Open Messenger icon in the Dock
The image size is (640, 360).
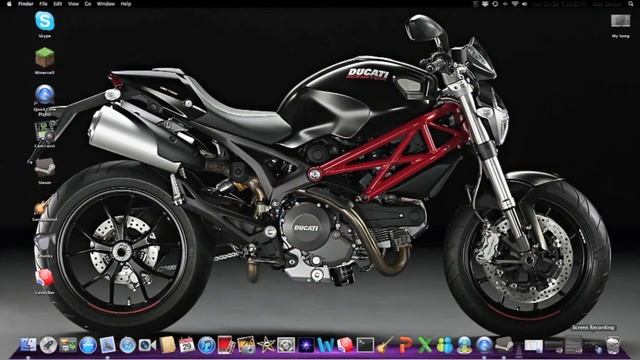(x=444, y=345)
